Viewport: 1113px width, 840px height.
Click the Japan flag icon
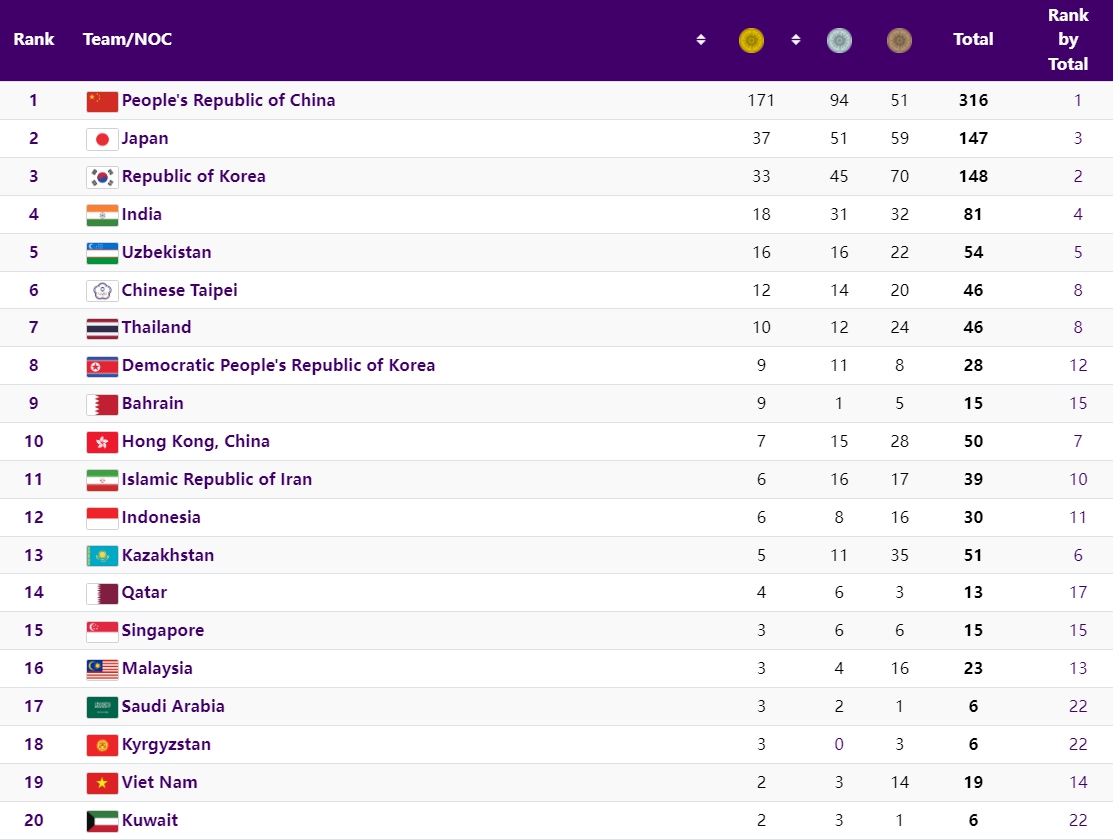102,139
